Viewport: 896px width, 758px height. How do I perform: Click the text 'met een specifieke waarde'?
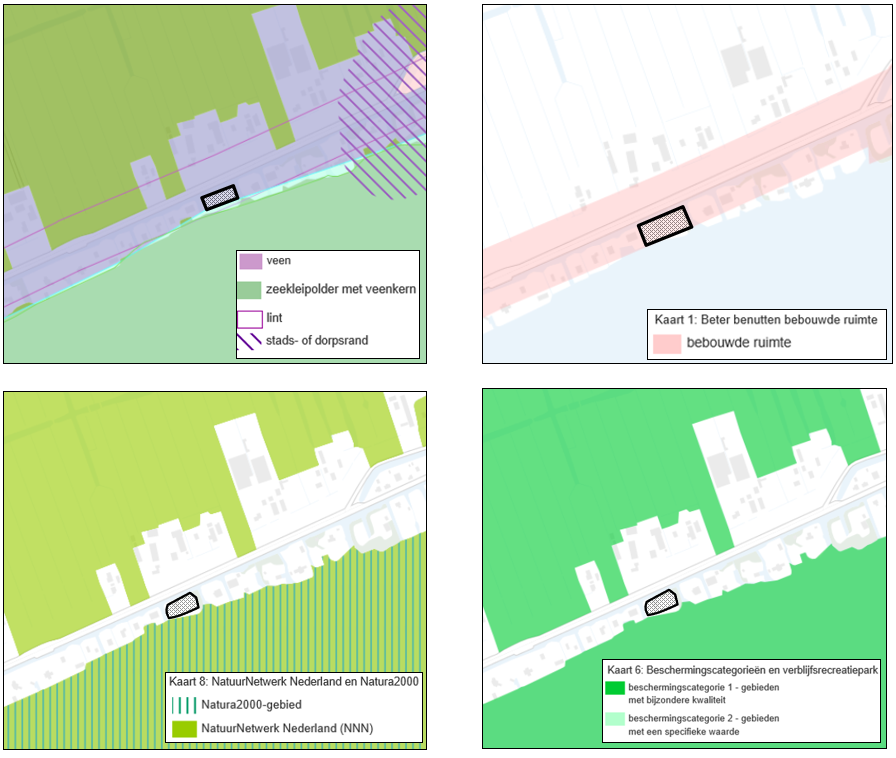coord(683,732)
